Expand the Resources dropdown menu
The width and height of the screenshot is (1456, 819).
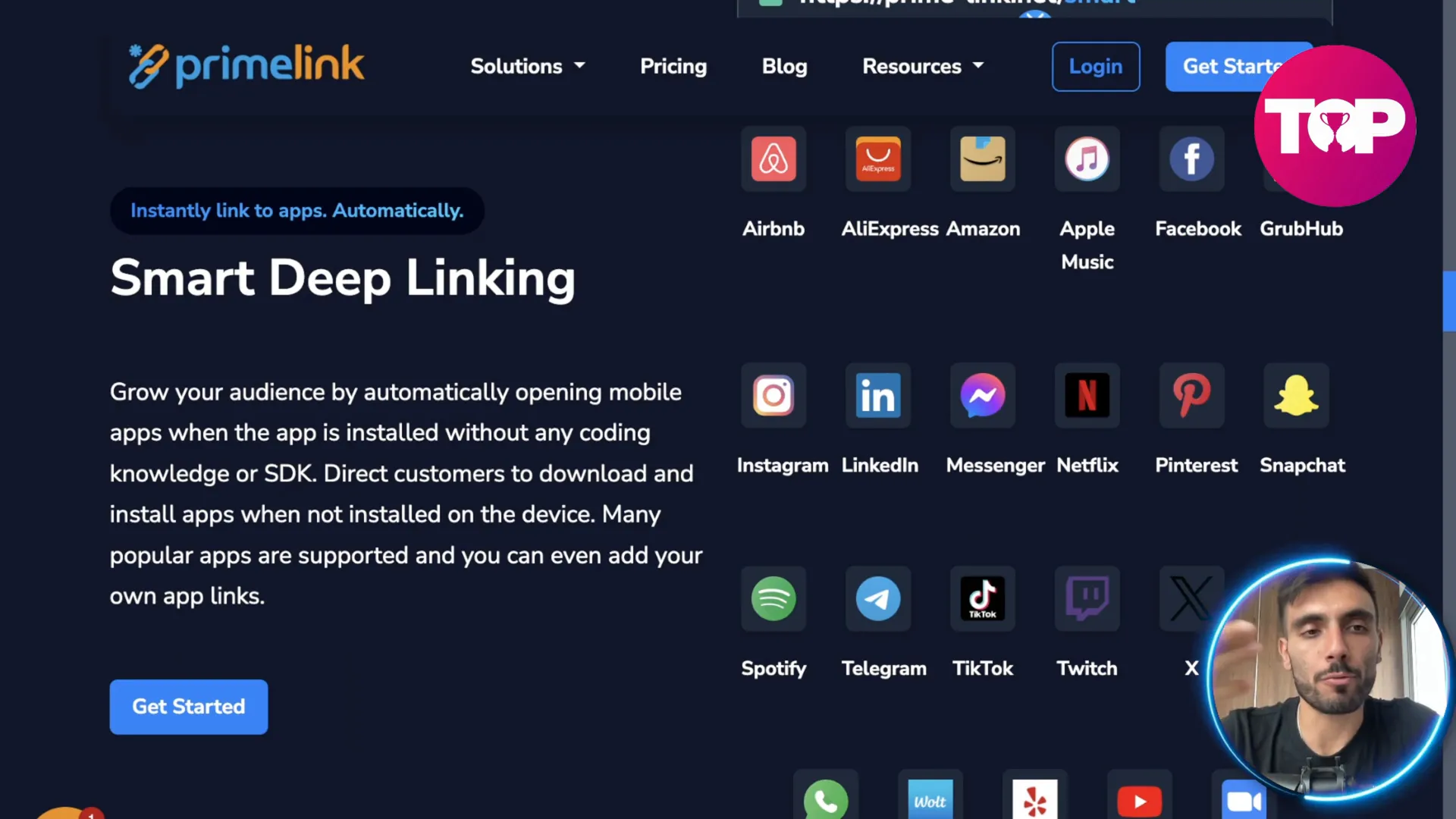click(x=923, y=66)
